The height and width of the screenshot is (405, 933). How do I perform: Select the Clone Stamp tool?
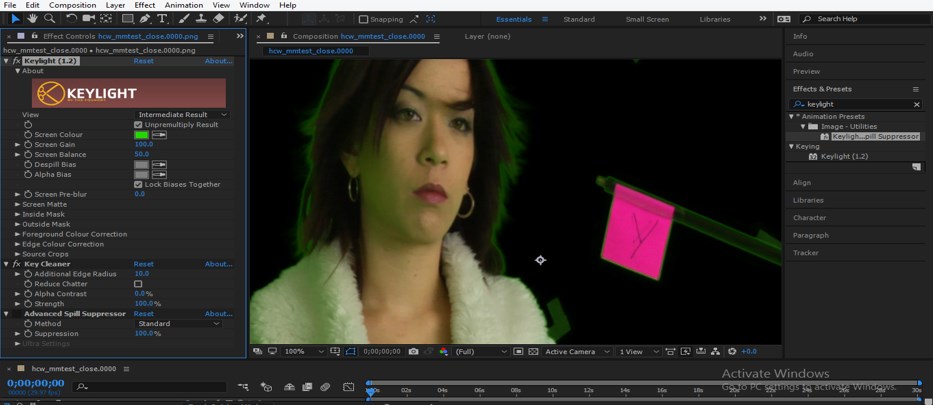(x=201, y=19)
